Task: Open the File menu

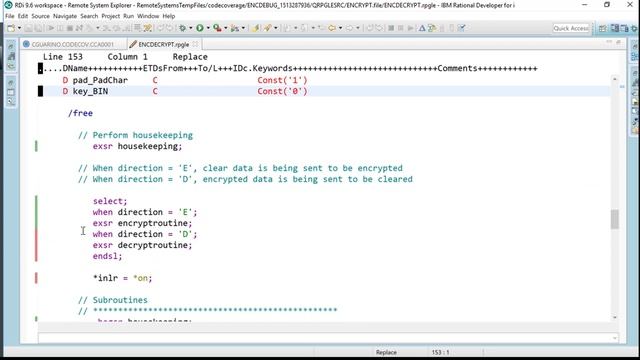Action: [x=10, y=16]
